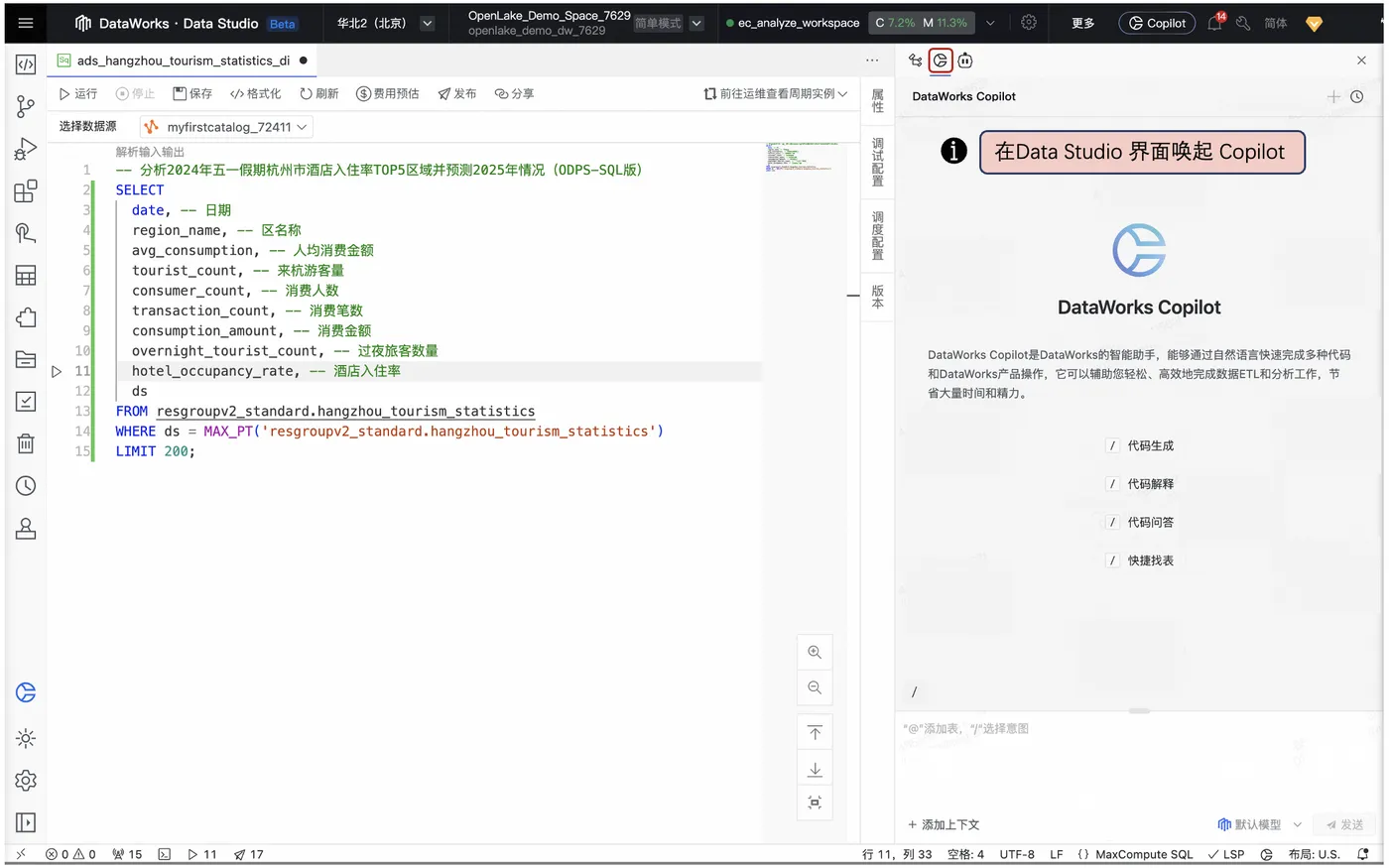This screenshot has width=1389, height=868.
Task: Zoom out using the magnifier minus button
Action: click(x=815, y=687)
